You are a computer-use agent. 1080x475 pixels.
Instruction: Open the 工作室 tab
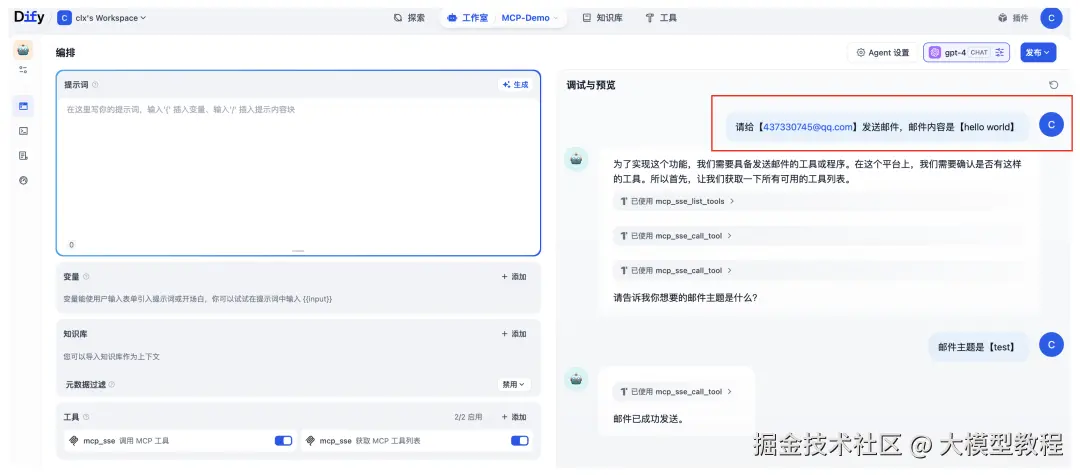(x=468, y=18)
